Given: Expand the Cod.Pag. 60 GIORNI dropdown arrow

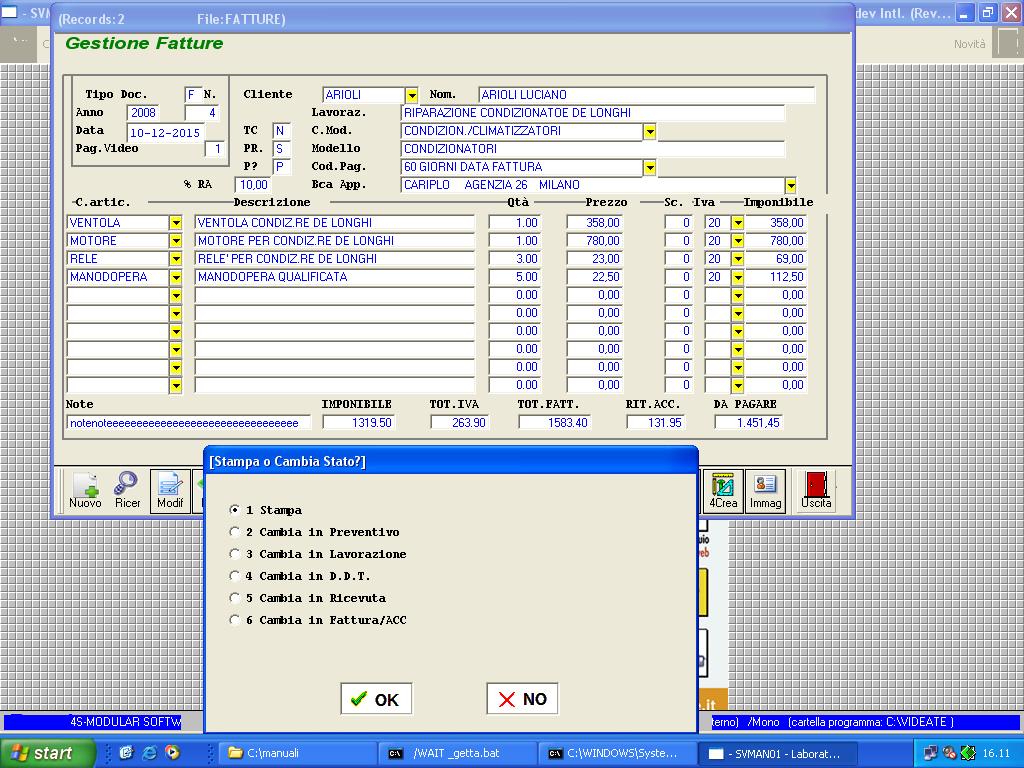Looking at the screenshot, I should click(x=649, y=167).
